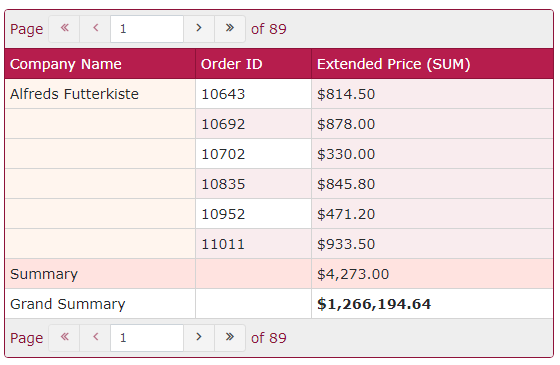Select the Alfreds Futterkiste cell
The height and width of the screenshot is (365, 560).
coord(100,94)
